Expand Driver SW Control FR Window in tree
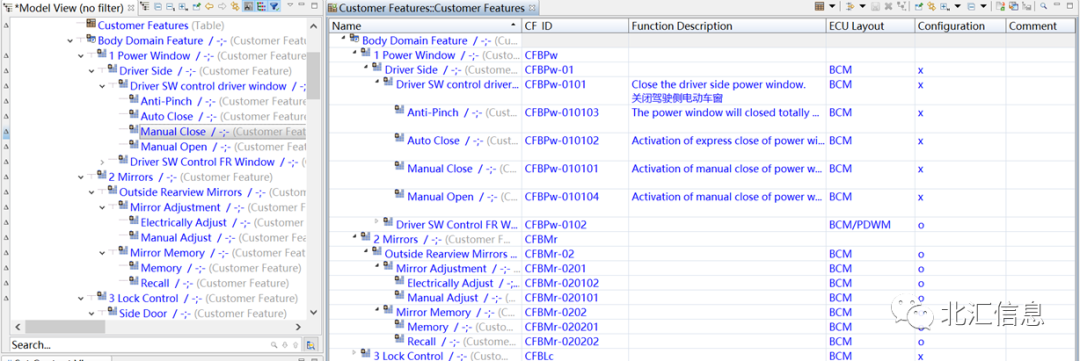The width and height of the screenshot is (1080, 361). tap(103, 163)
